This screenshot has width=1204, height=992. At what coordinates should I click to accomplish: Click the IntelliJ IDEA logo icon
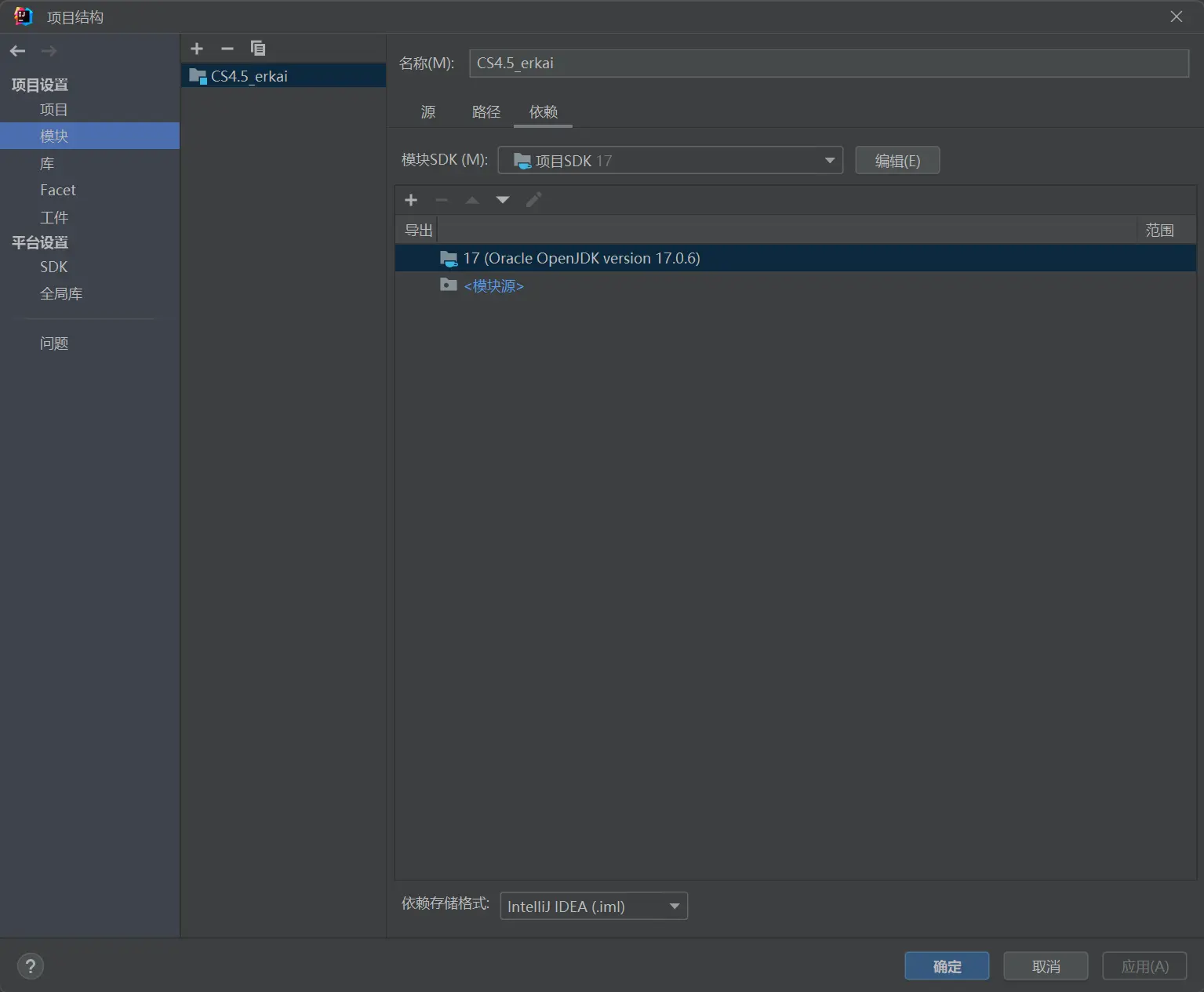click(x=24, y=16)
